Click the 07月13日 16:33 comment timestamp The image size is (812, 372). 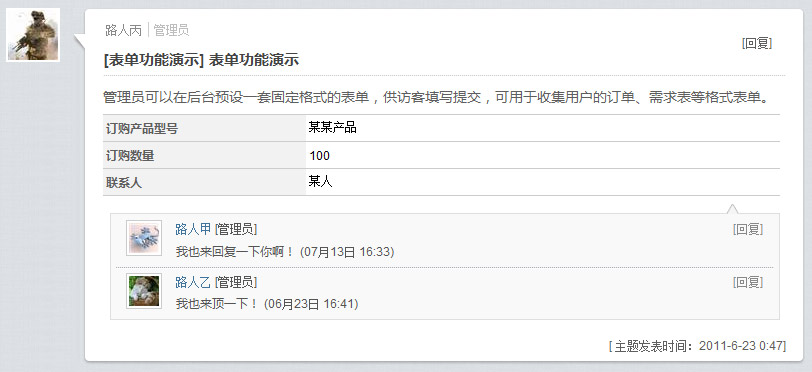347,252
